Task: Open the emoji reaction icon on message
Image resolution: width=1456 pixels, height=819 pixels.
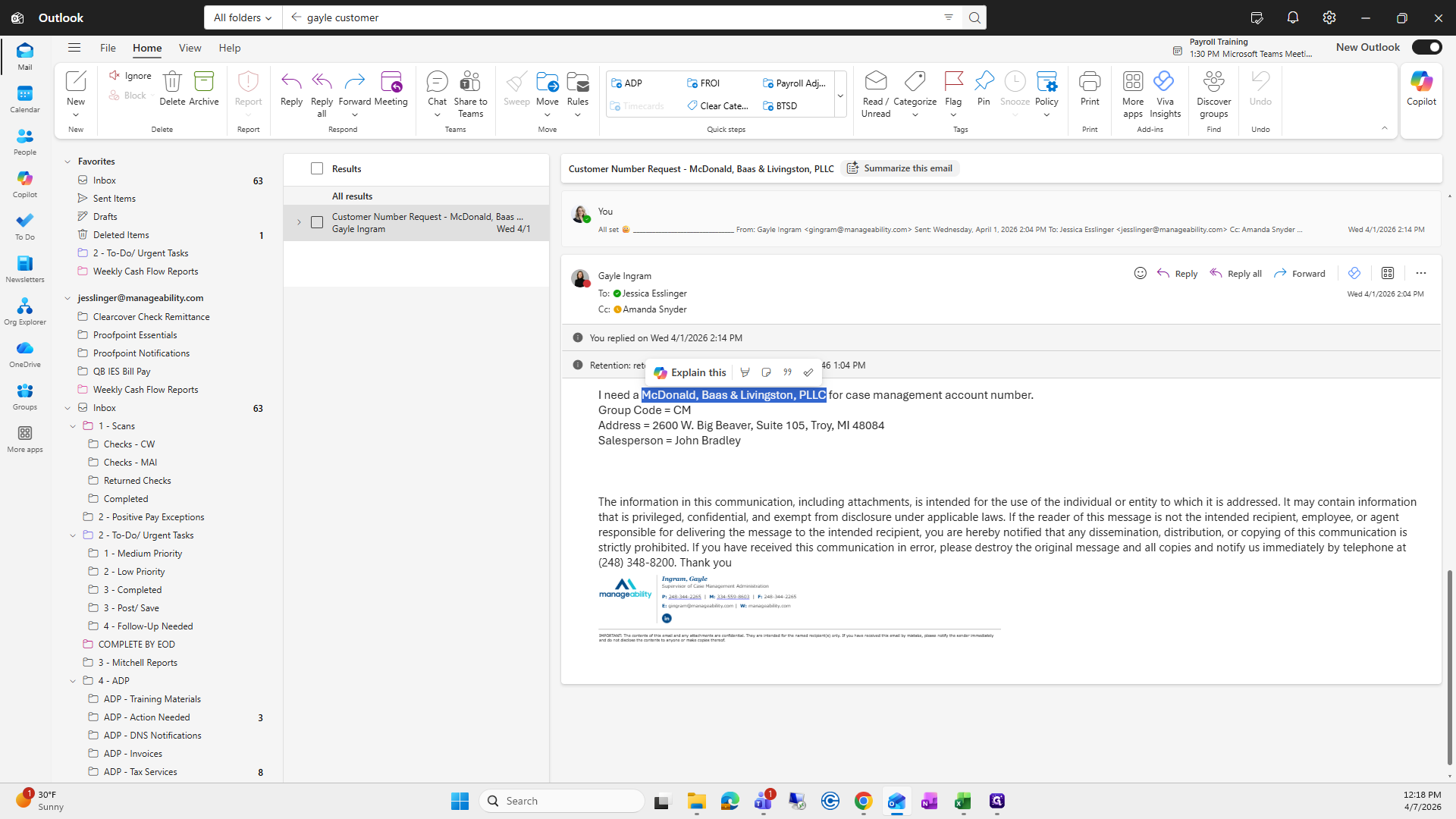Action: pos(1140,273)
